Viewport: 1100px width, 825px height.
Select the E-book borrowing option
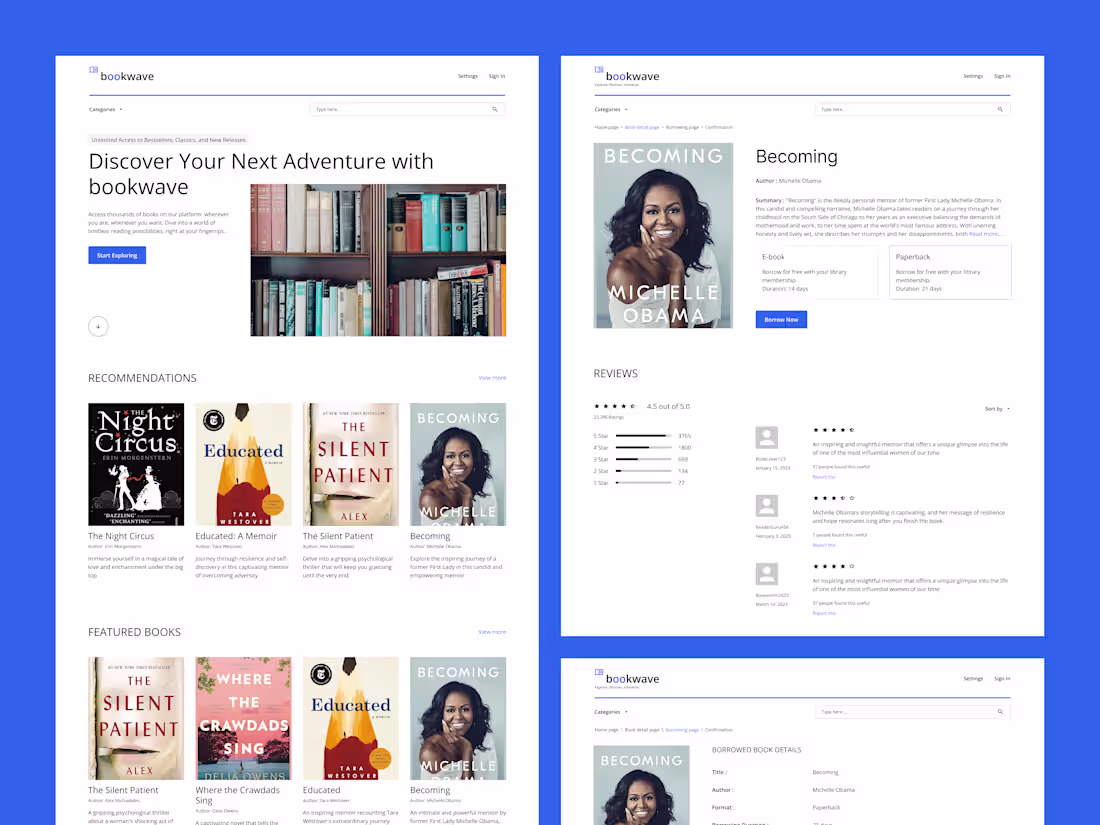(x=815, y=273)
